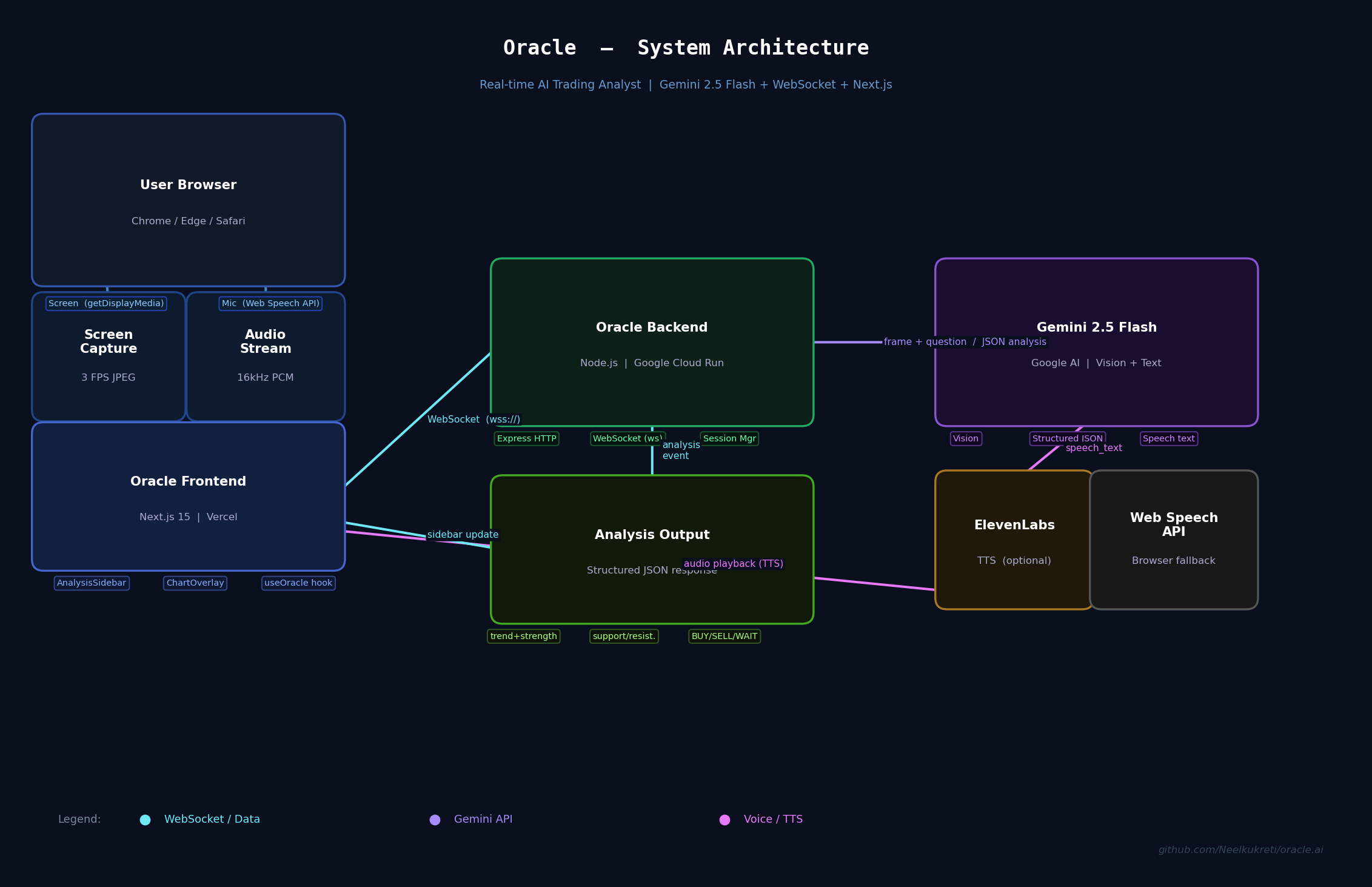Click the purple Gemini API legend dot
Image resolution: width=1372 pixels, height=887 pixels.
(435, 820)
